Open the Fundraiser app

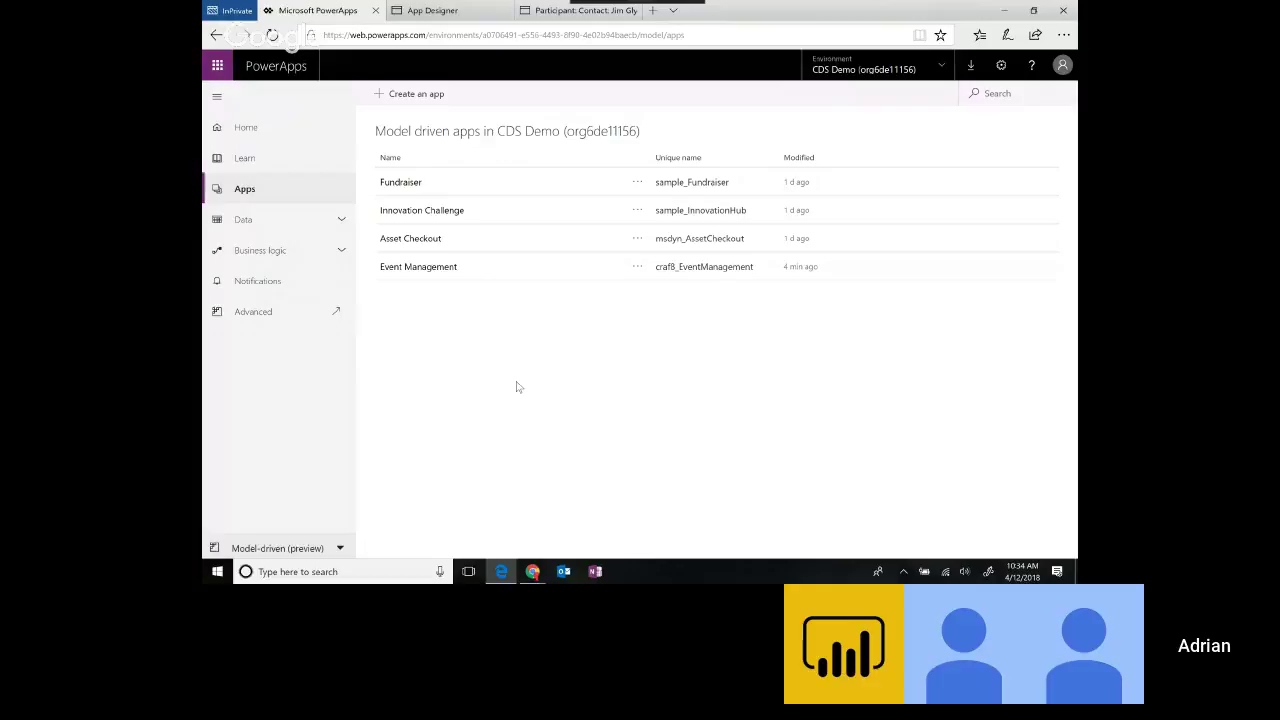[x=401, y=182]
